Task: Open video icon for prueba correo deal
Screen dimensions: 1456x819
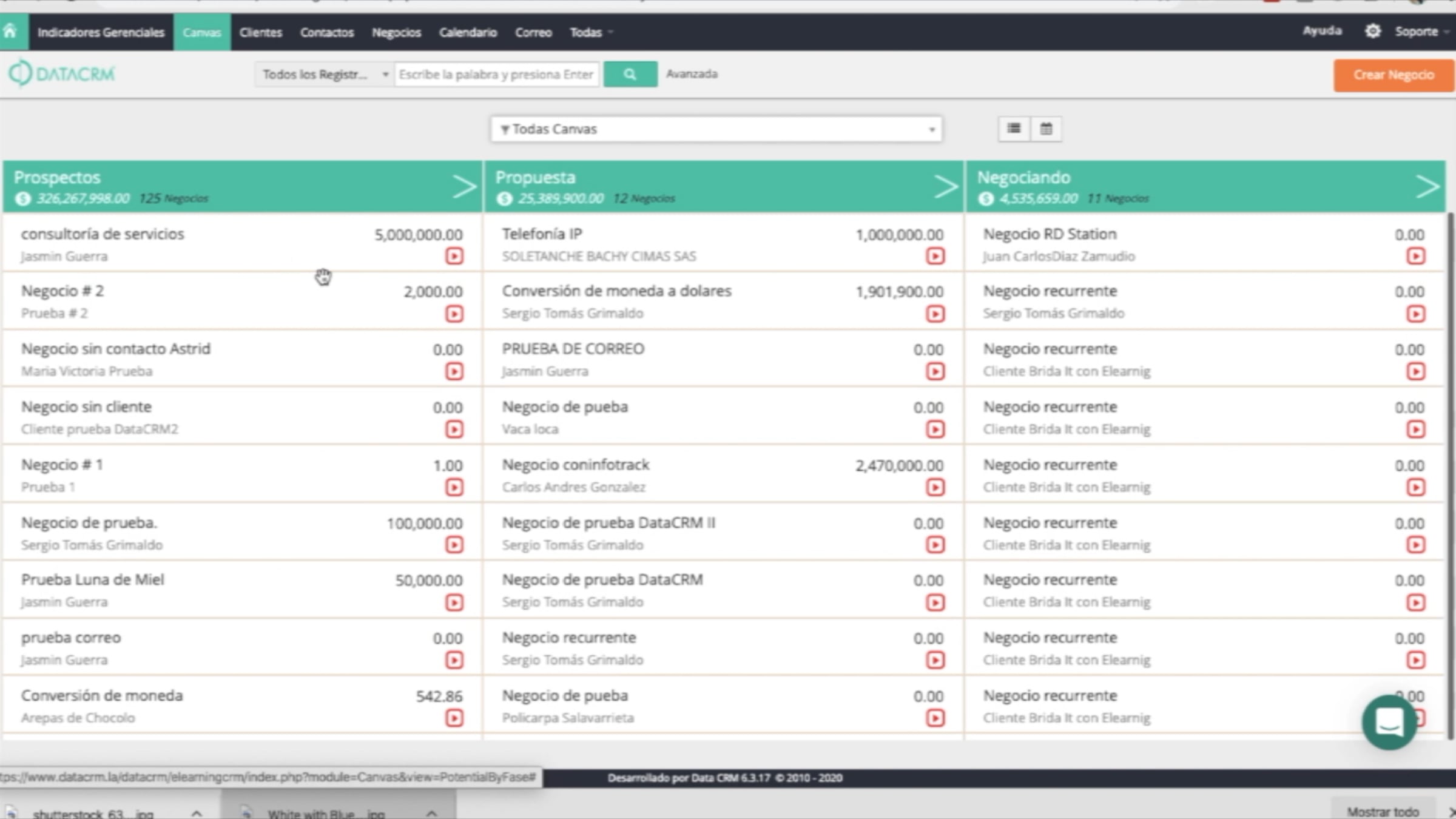Action: coord(454,660)
